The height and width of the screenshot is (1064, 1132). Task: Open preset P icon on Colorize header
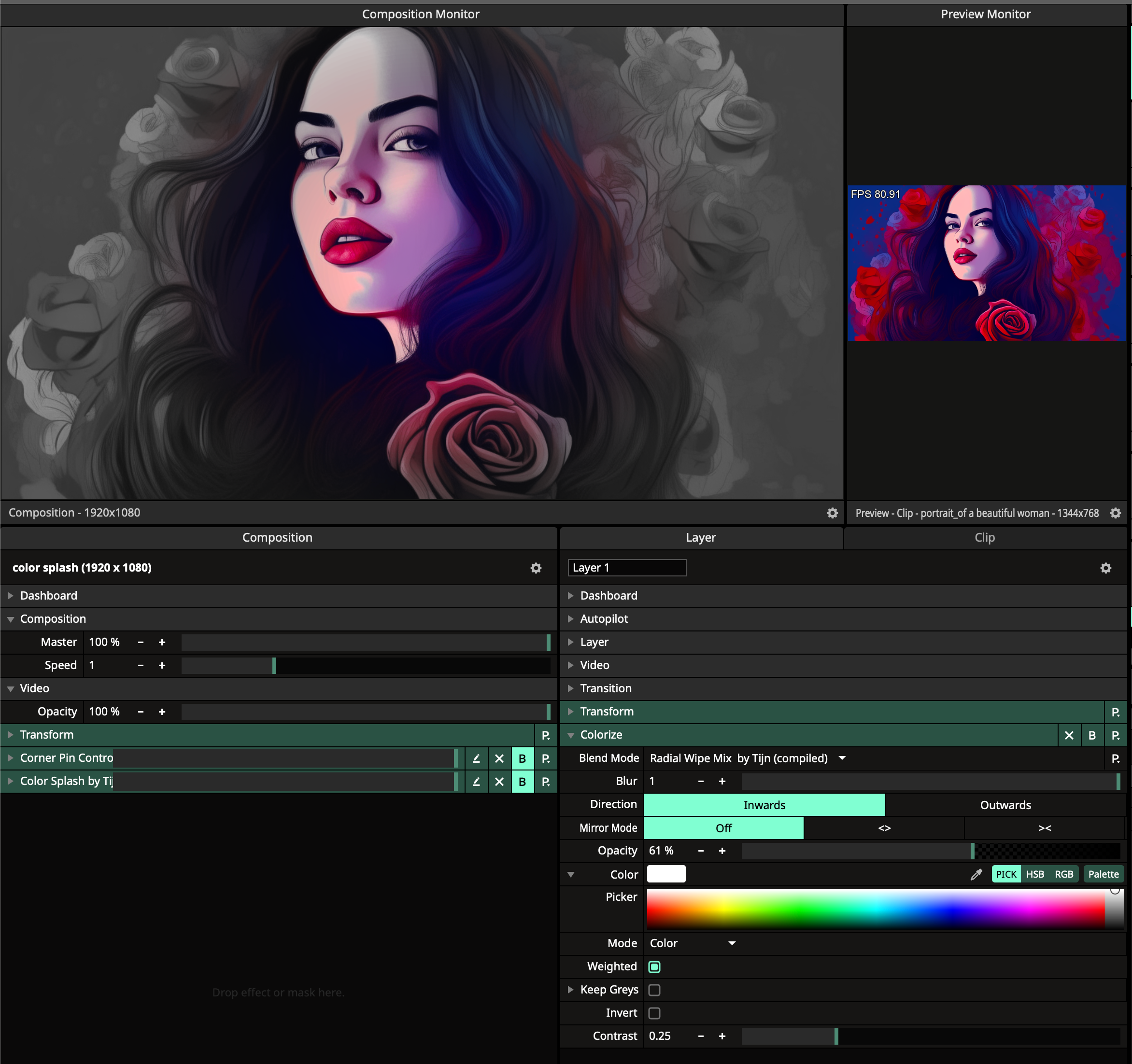coord(1116,736)
